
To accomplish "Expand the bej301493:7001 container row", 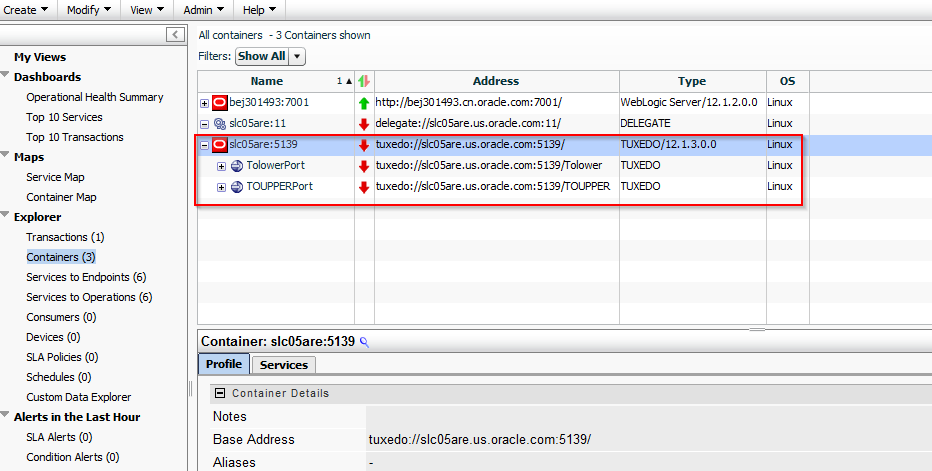I will (204, 103).
